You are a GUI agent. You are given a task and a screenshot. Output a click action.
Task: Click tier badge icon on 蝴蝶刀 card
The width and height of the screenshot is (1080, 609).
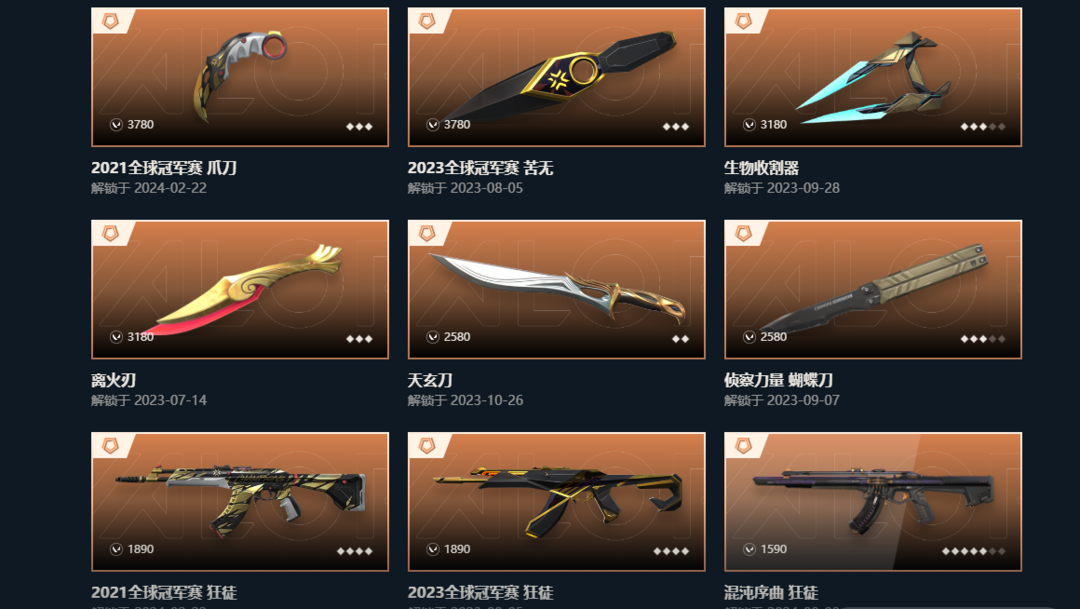click(x=743, y=234)
